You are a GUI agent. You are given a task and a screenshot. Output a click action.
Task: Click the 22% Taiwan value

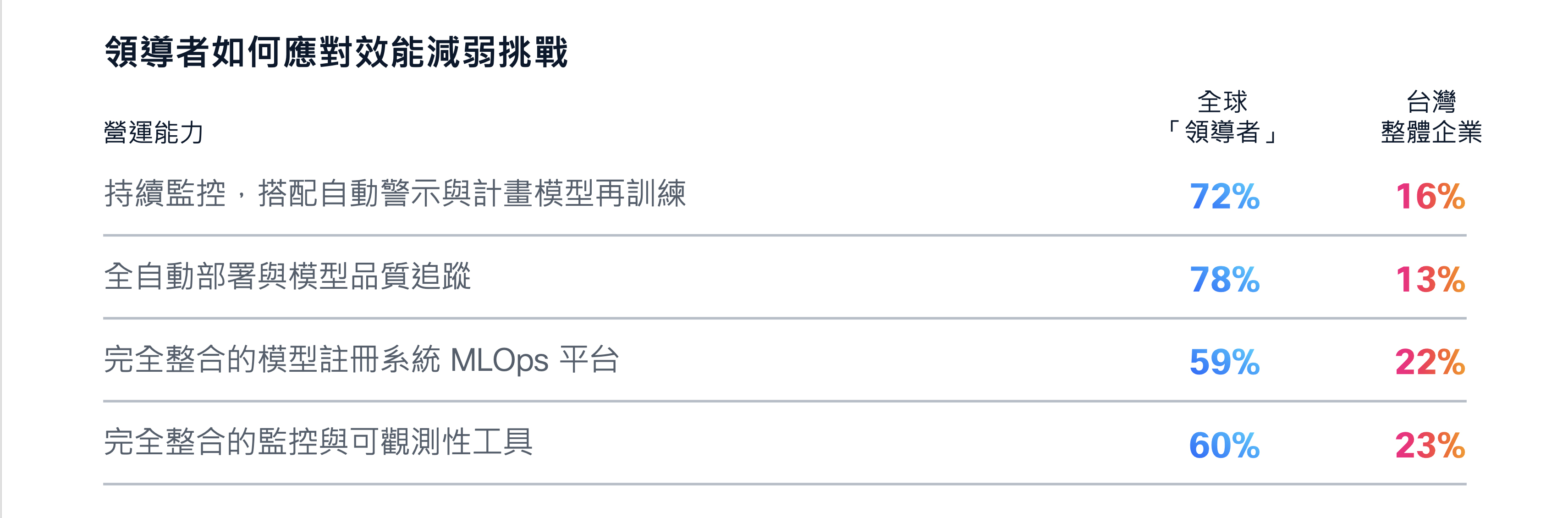coord(1430,362)
